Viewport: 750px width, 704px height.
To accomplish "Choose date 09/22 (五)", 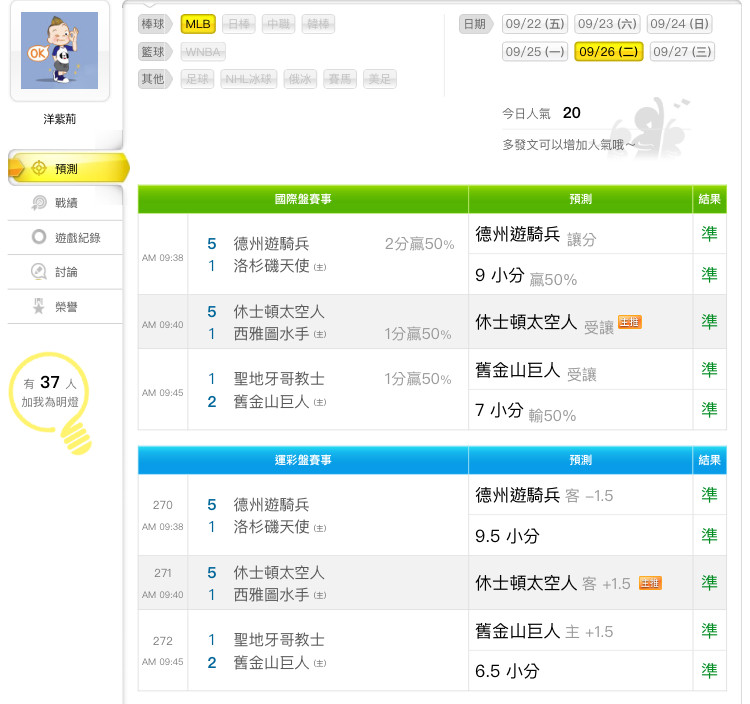I will (x=535, y=24).
